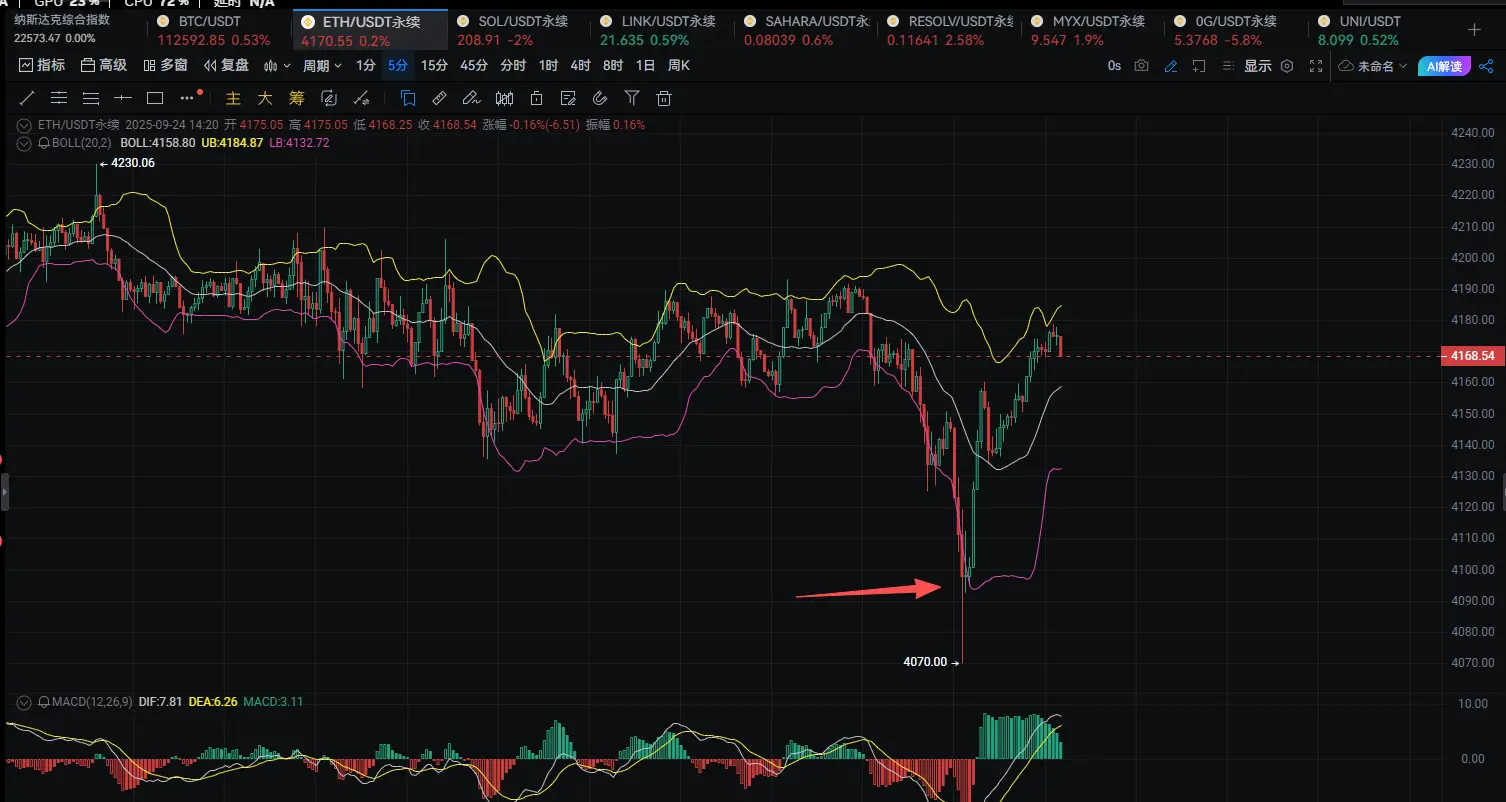
Task: Take a chart screenshot with camera icon
Action: (1142, 66)
